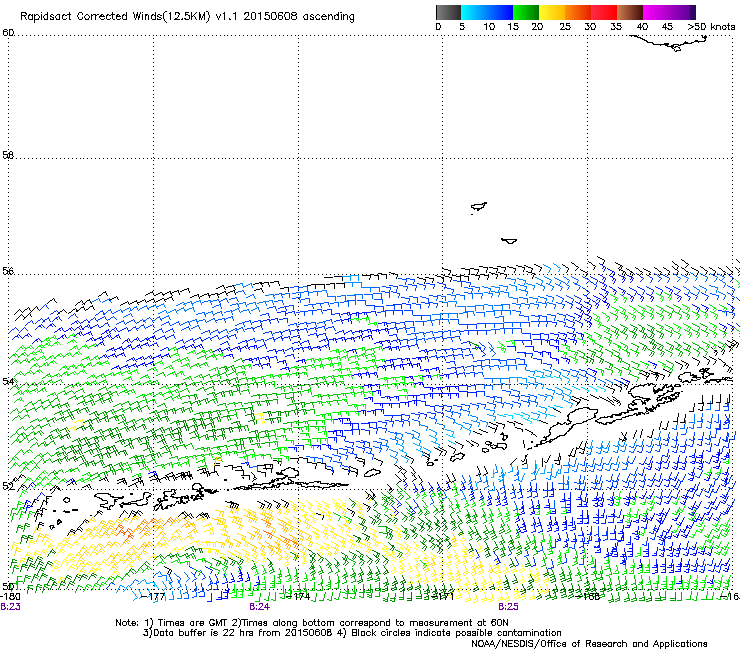Viewport: 740px width, 650px height.
Task: Click the longitude label '-180'
Action: click(10, 597)
